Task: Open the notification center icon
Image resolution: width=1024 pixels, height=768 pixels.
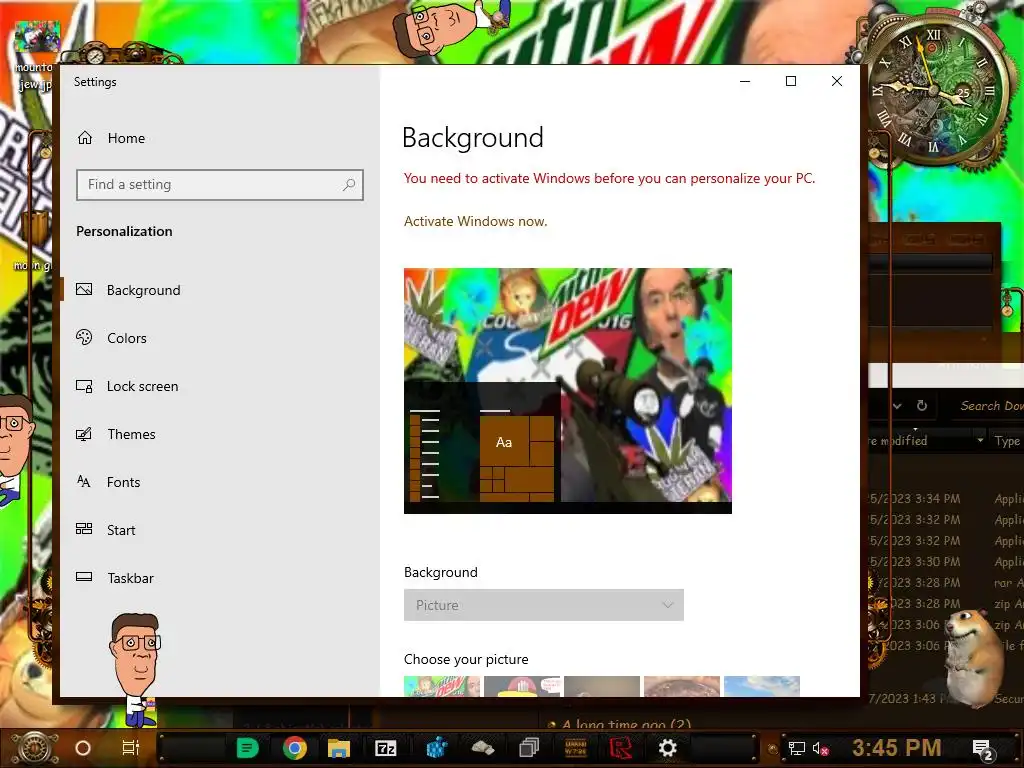Action: [983, 750]
